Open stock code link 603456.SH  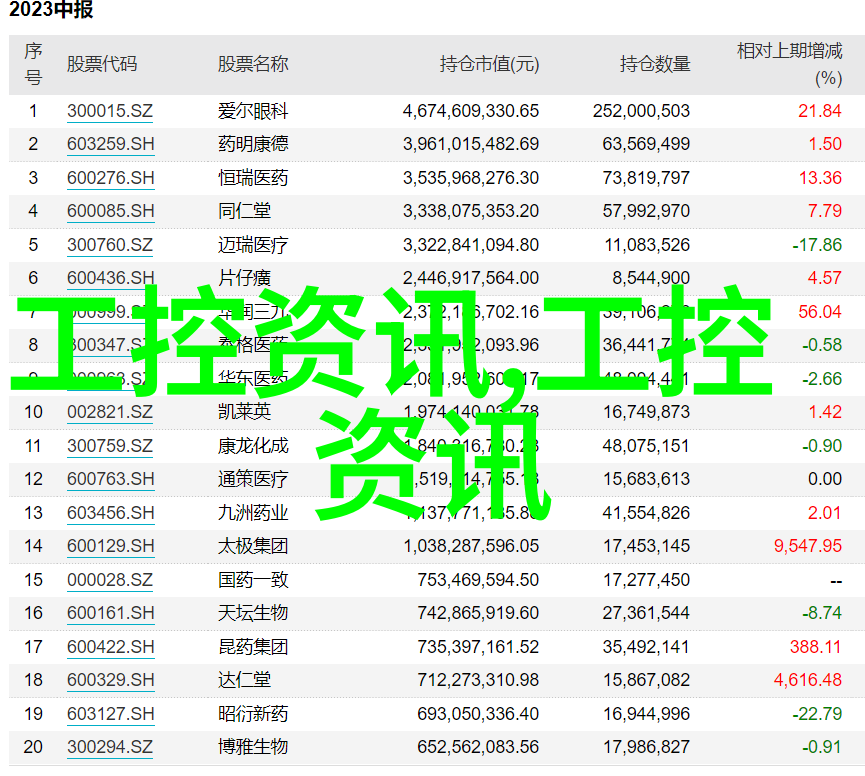point(110,513)
